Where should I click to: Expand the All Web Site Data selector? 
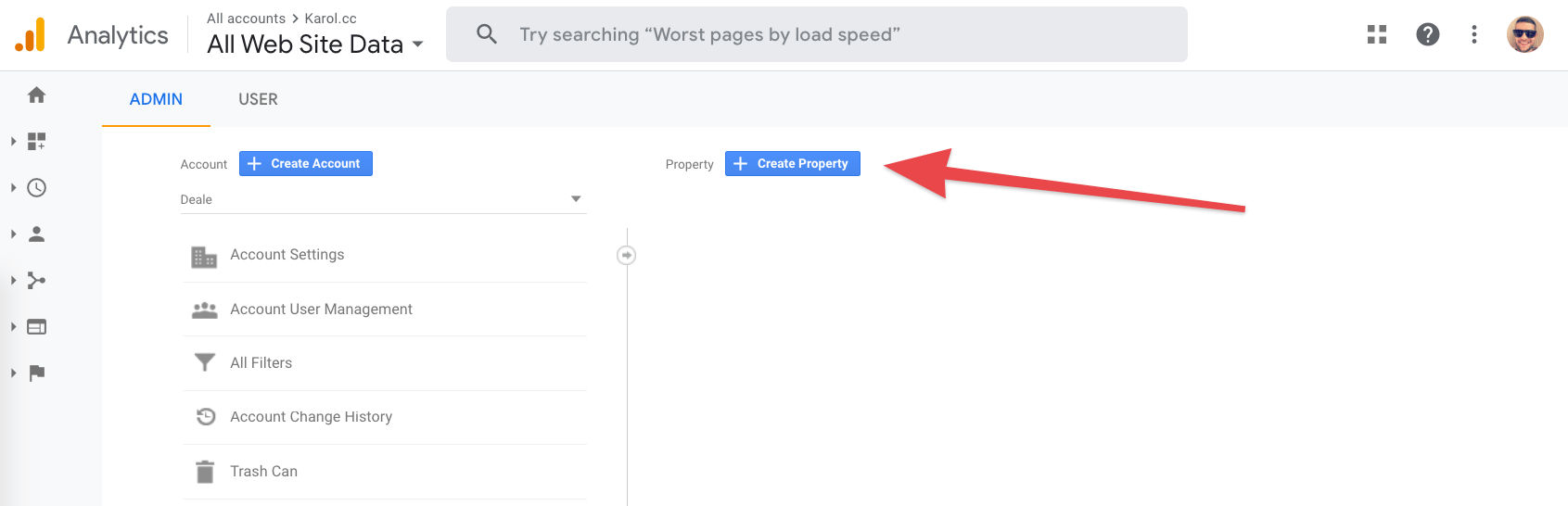pyautogui.click(x=315, y=44)
